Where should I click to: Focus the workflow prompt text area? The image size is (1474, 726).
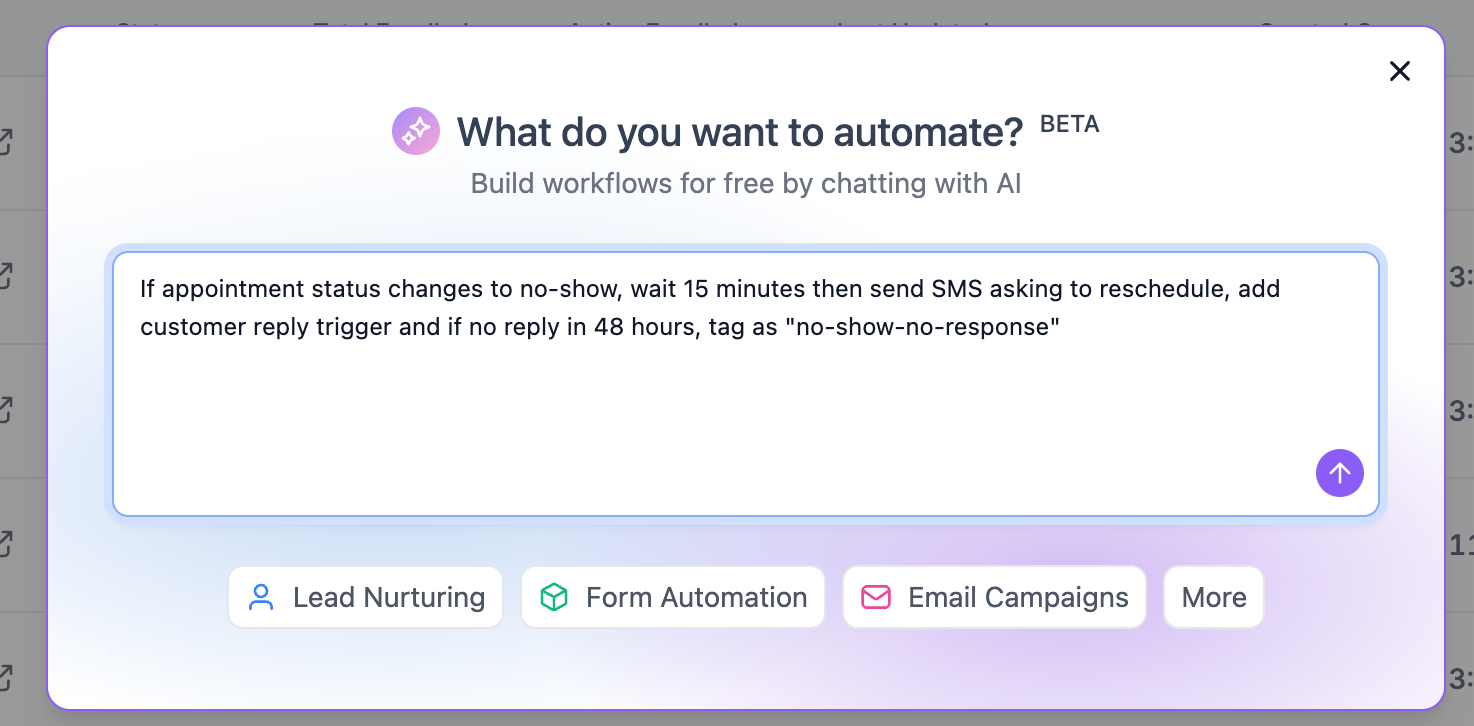click(745, 400)
